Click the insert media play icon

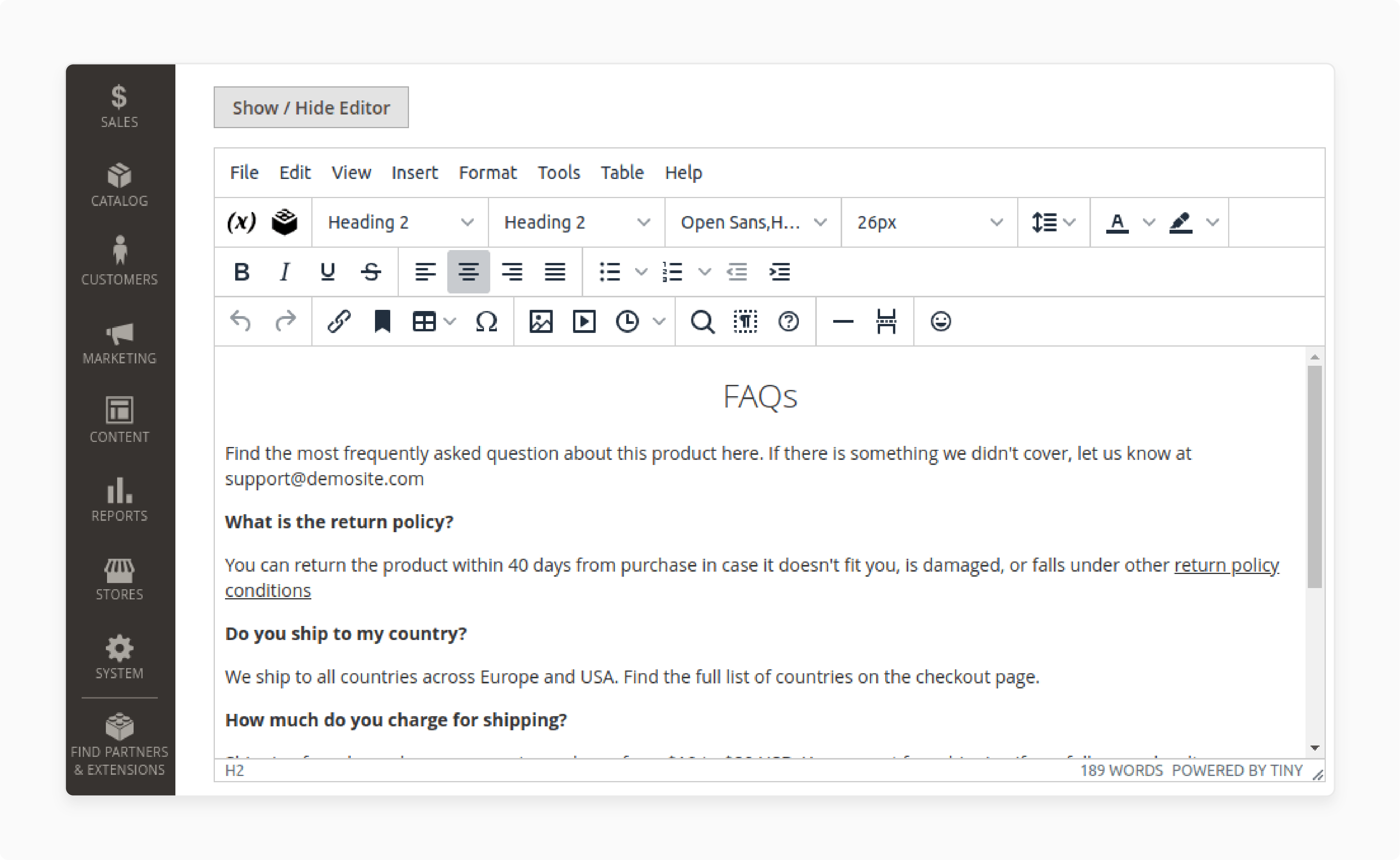coord(584,321)
